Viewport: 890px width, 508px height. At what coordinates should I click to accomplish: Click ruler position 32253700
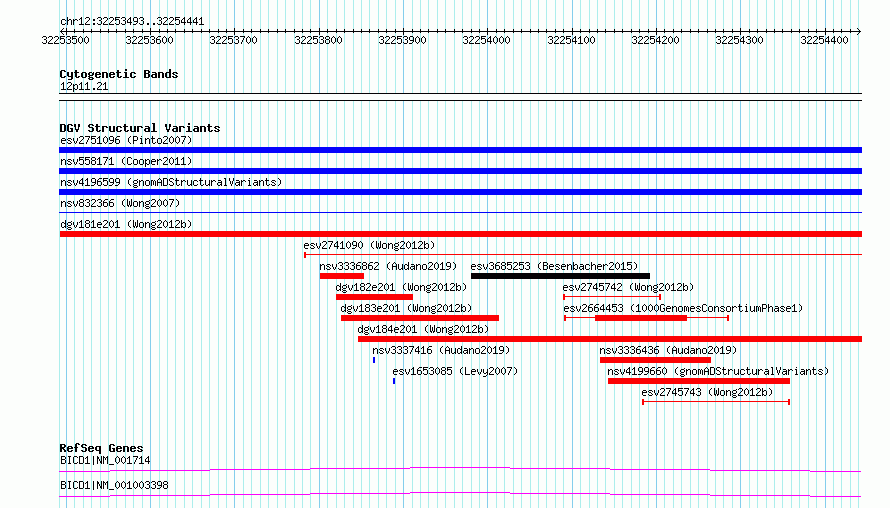pos(233,40)
